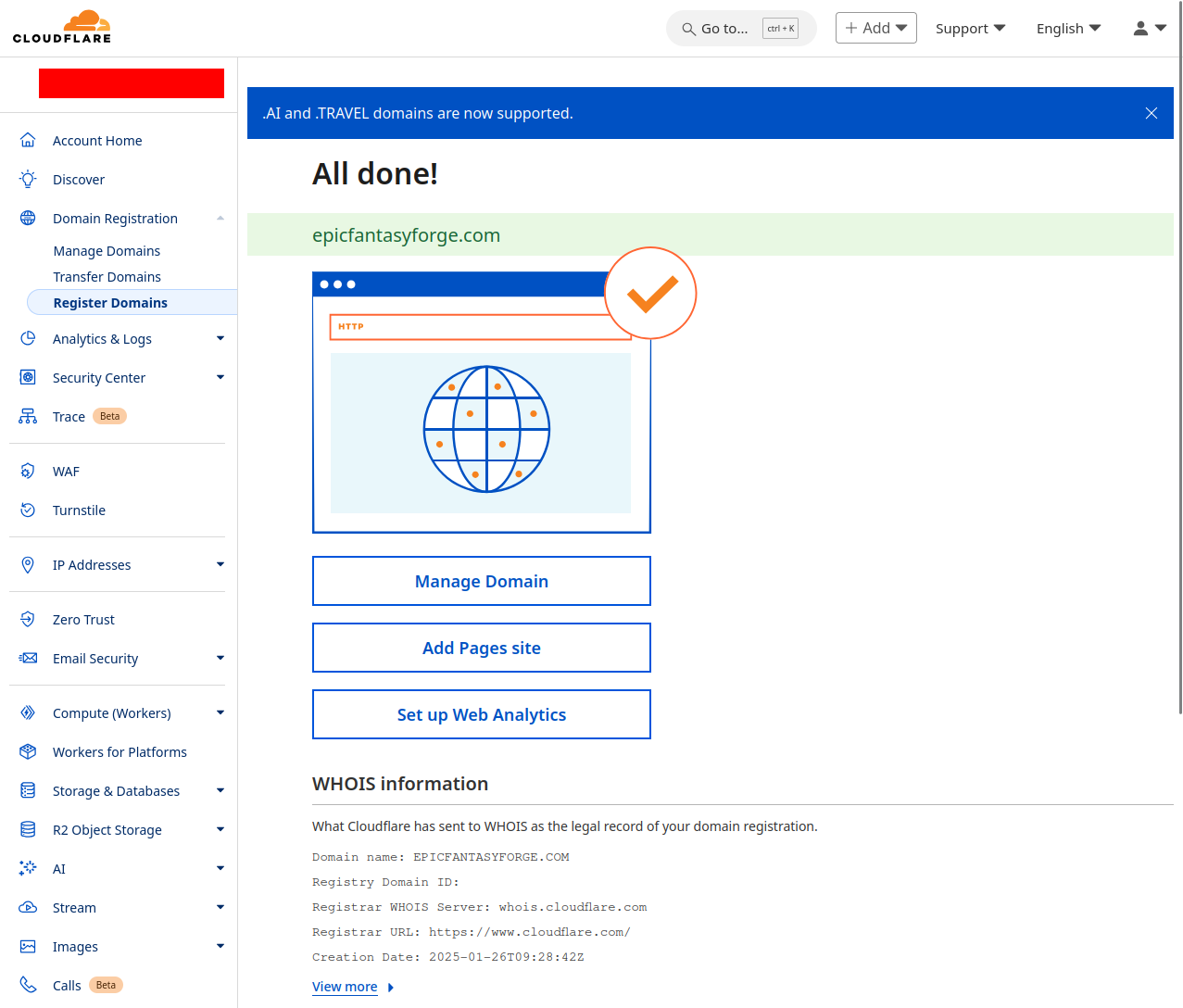Click the Domain Registration globe icon

[x=28, y=218]
